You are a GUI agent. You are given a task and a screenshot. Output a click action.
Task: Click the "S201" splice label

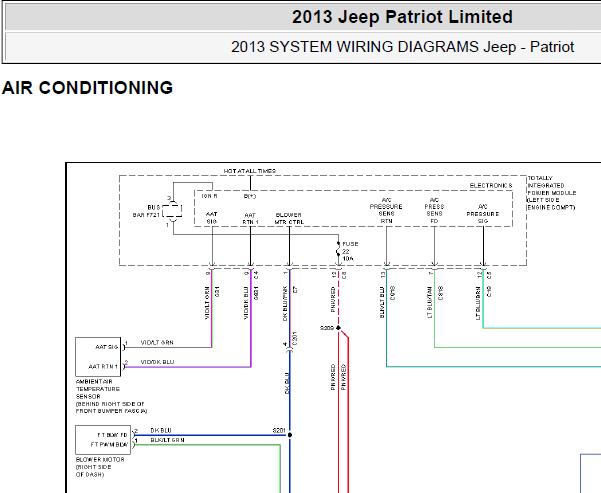279,431
